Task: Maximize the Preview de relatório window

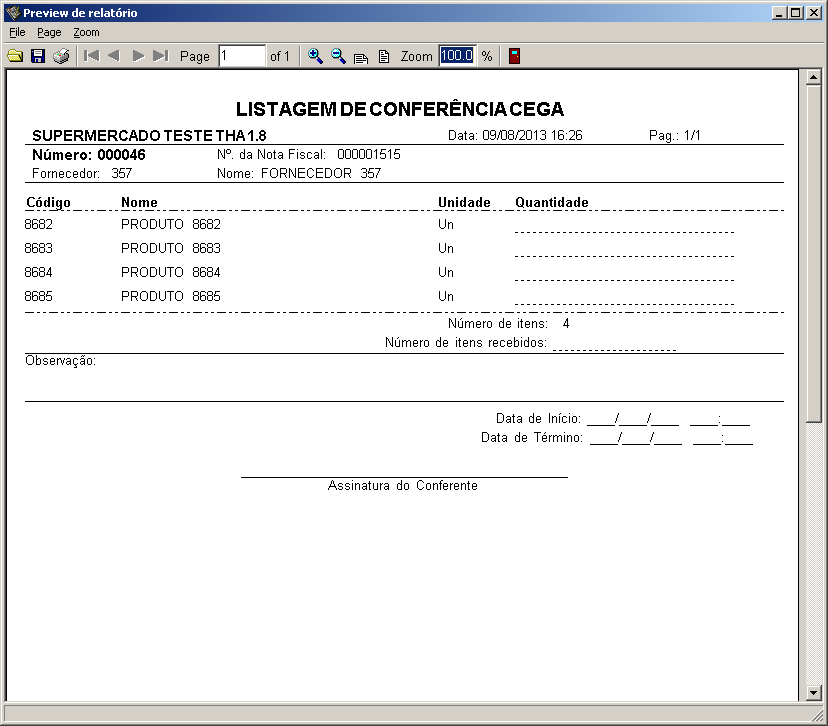Action: point(796,13)
